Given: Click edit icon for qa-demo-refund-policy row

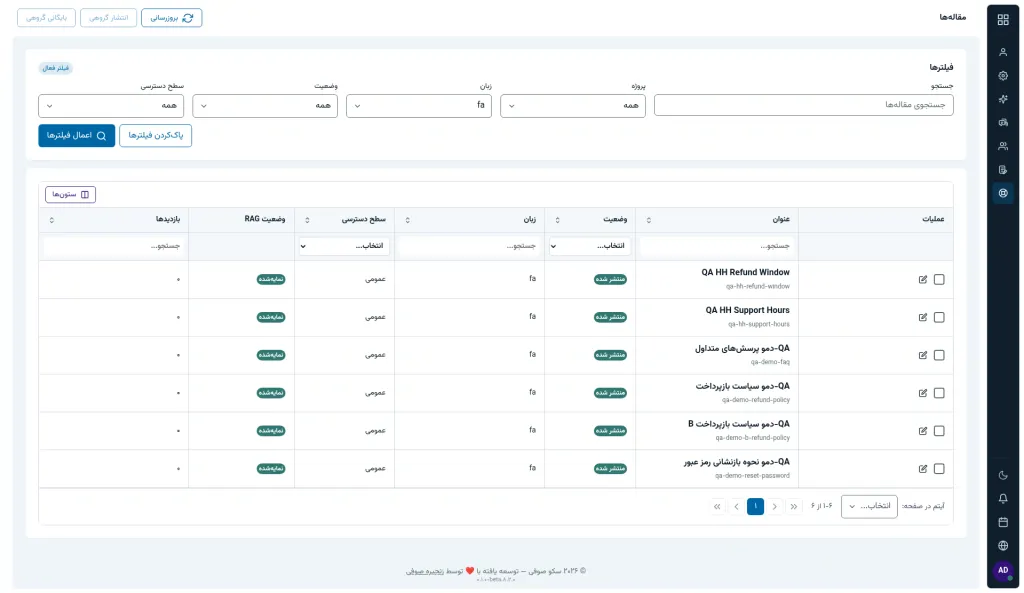Looking at the screenshot, I should [x=923, y=393].
